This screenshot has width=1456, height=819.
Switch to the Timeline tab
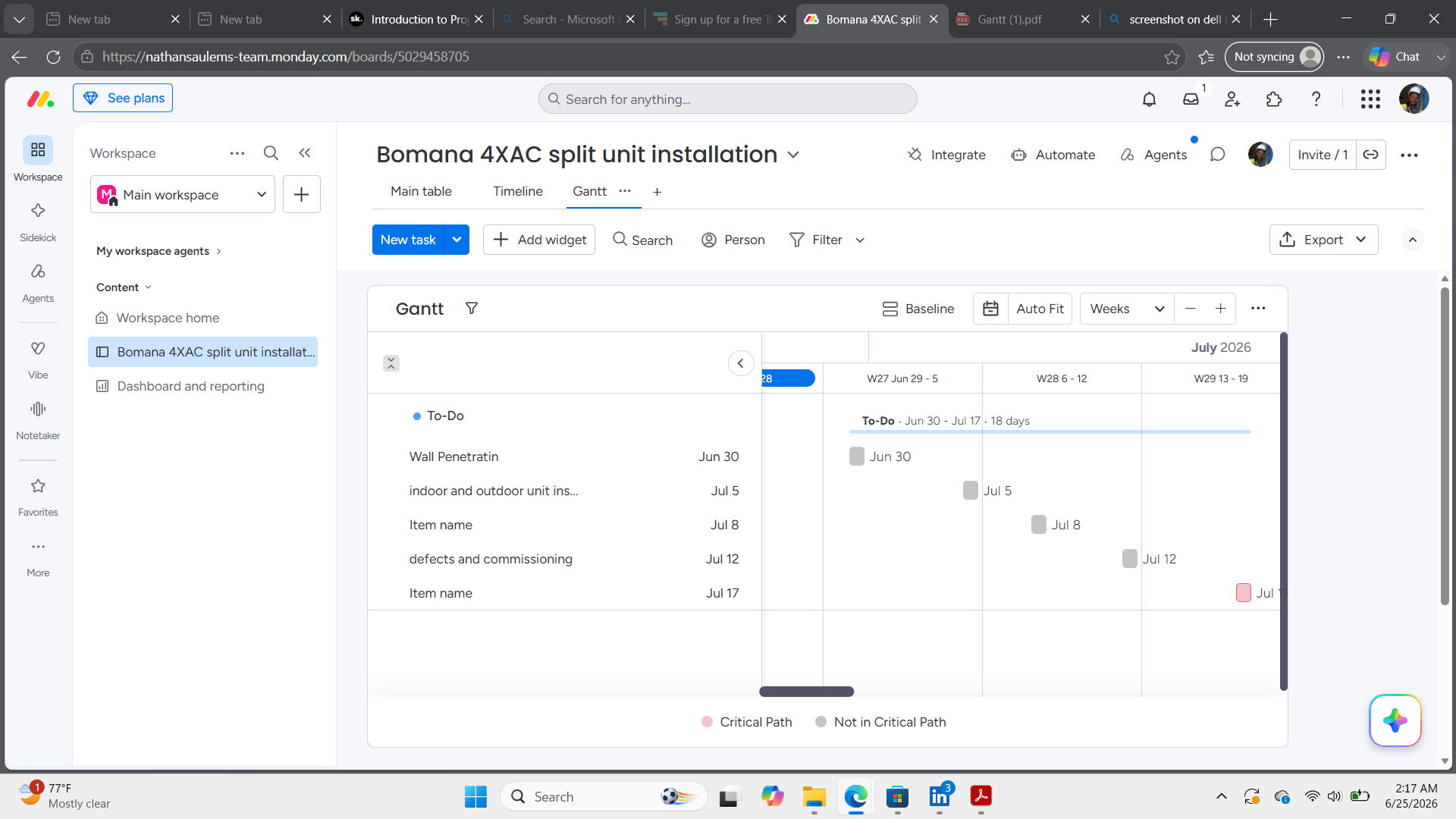[x=518, y=191]
